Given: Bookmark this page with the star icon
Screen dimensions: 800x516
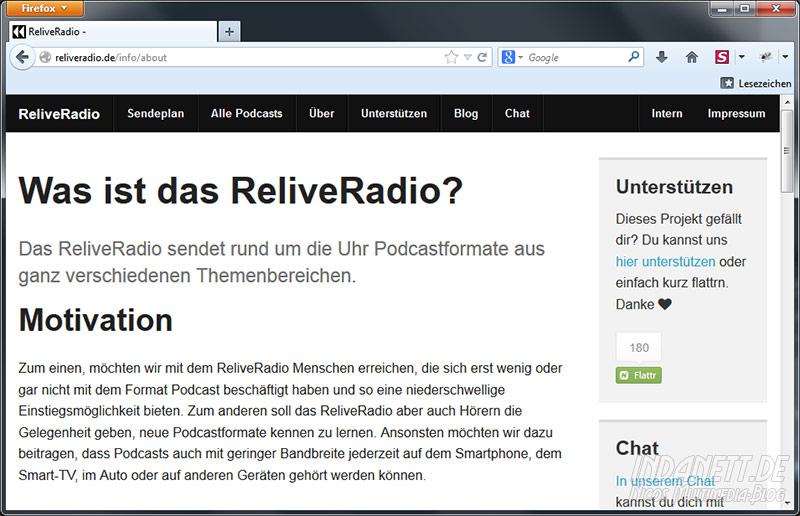Looking at the screenshot, I should coord(451,57).
